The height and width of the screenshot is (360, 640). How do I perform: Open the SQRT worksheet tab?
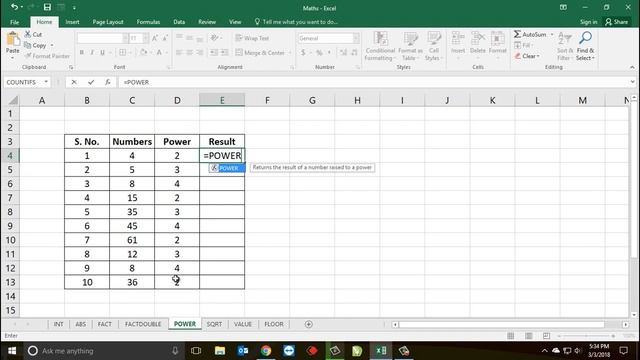pos(214,324)
